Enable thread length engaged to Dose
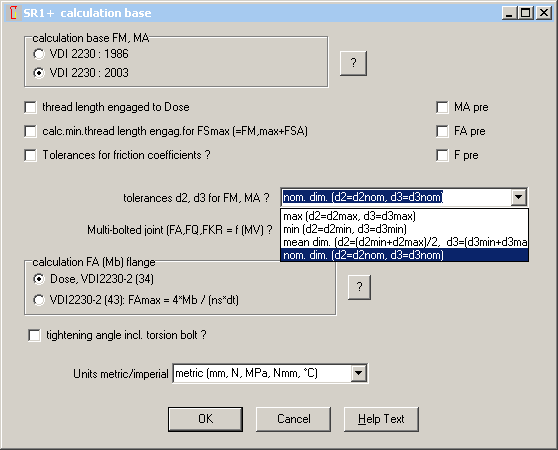 click(31, 107)
